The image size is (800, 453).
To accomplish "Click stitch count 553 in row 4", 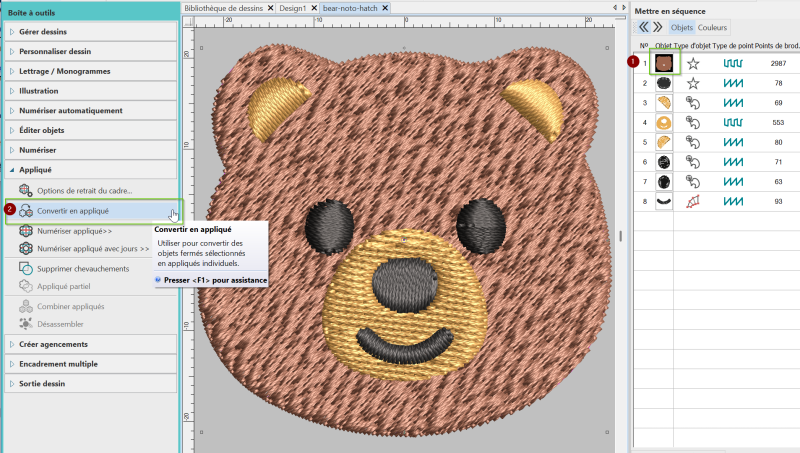I will pyautogui.click(x=778, y=122).
